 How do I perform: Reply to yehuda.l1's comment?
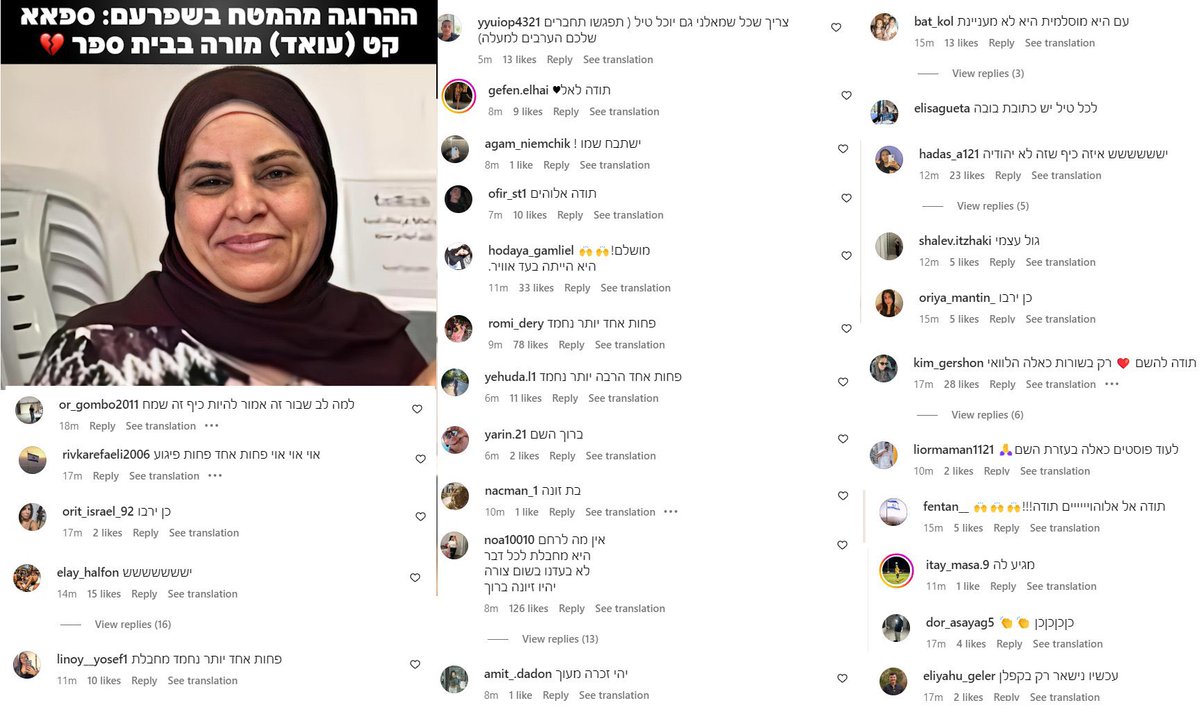(x=565, y=398)
